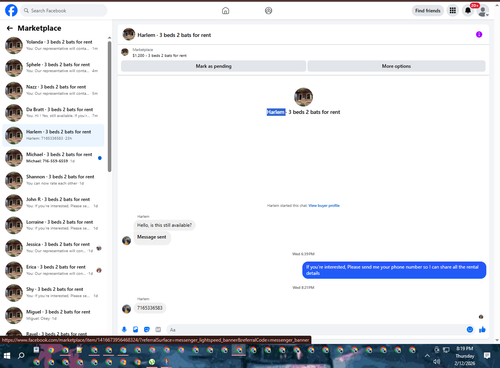Open the Windows taskbar search
This screenshot has height=368, width=500.
21,356
